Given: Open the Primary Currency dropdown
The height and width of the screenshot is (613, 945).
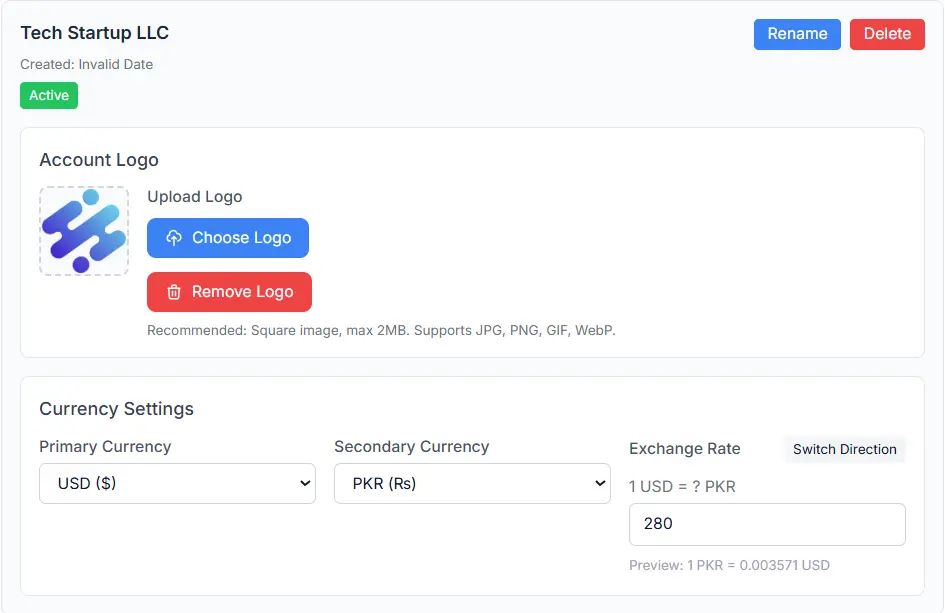Looking at the screenshot, I should coord(177,483).
